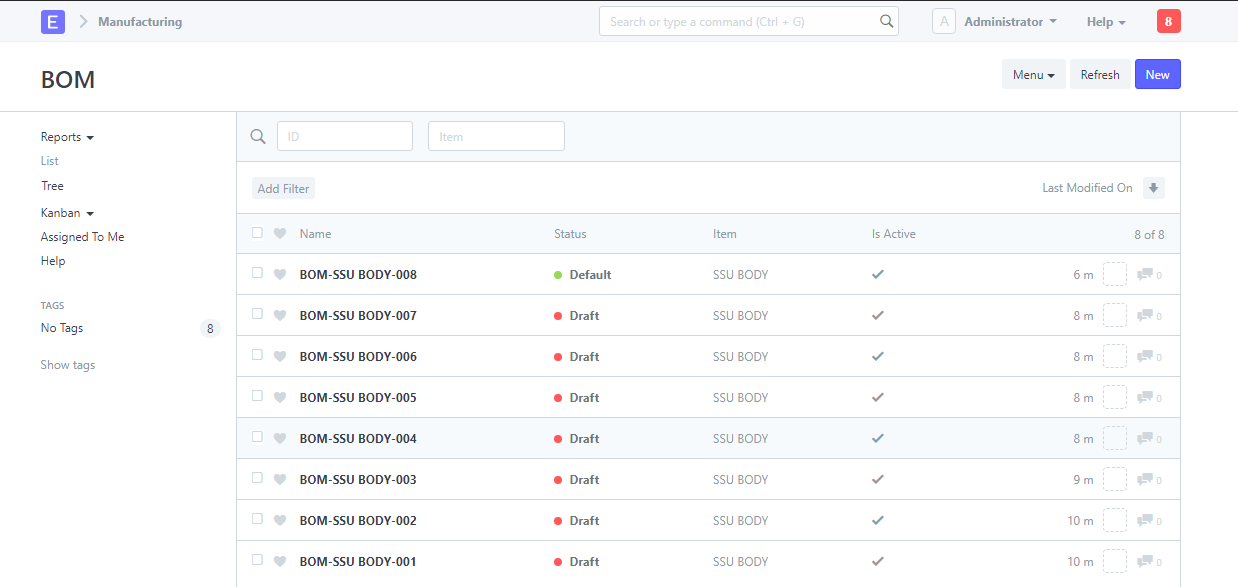
Task: Click the assignment icon on BOM-SSU BODY-007
Action: click(1114, 314)
